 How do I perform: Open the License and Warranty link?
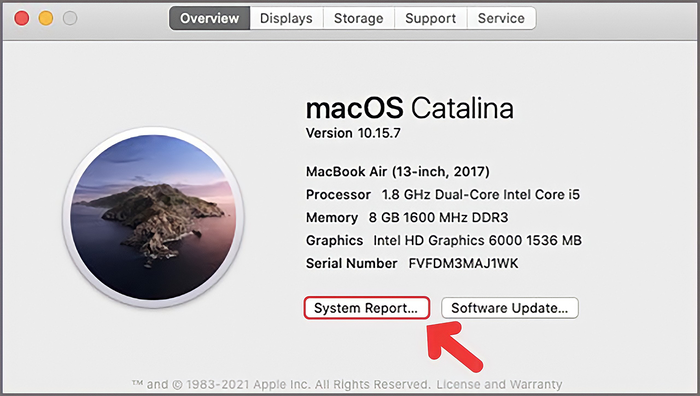coord(499,384)
